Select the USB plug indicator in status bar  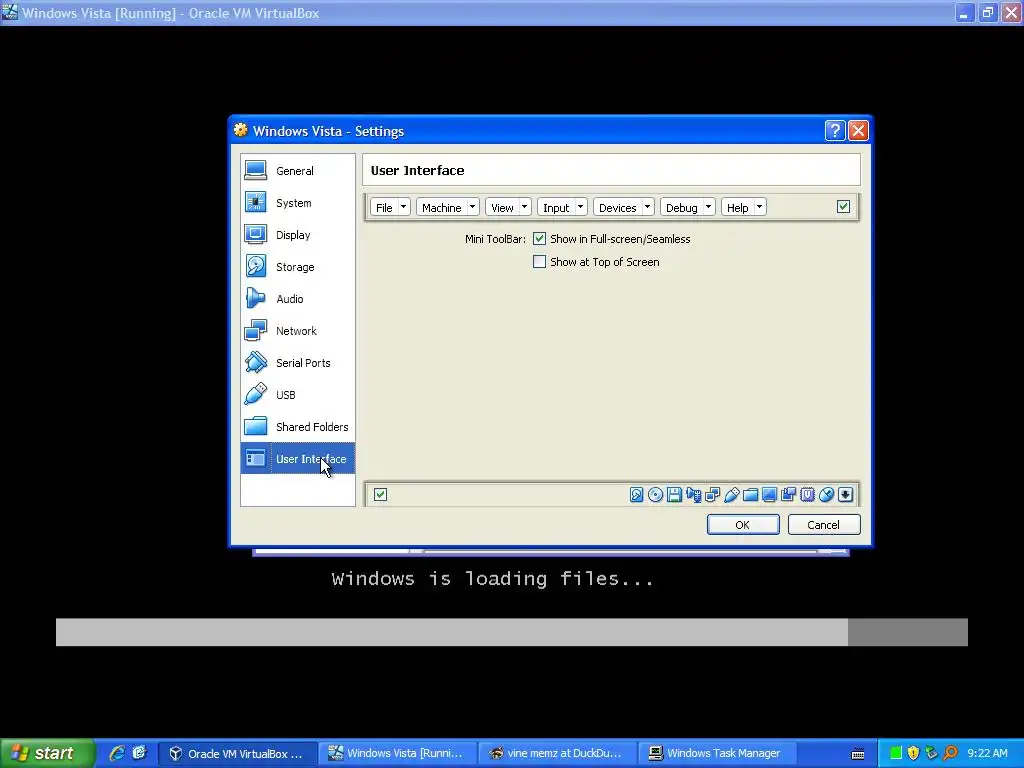tap(731, 494)
